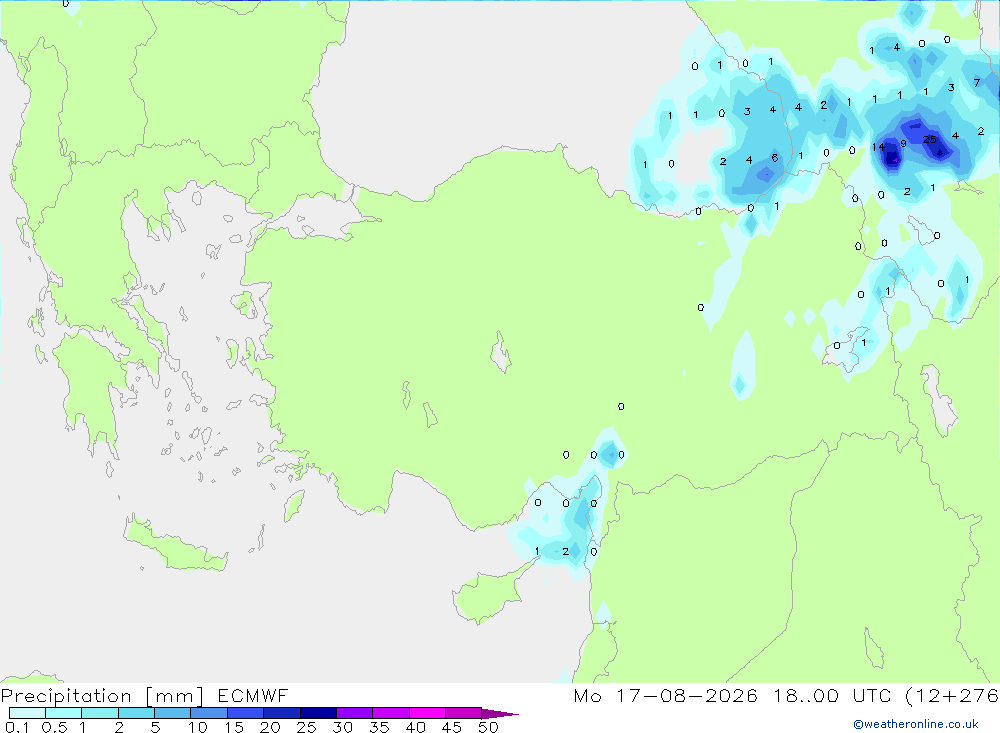Click the '0.5' legend scale label
Image resolution: width=1000 pixels, height=733 pixels.
54,727
